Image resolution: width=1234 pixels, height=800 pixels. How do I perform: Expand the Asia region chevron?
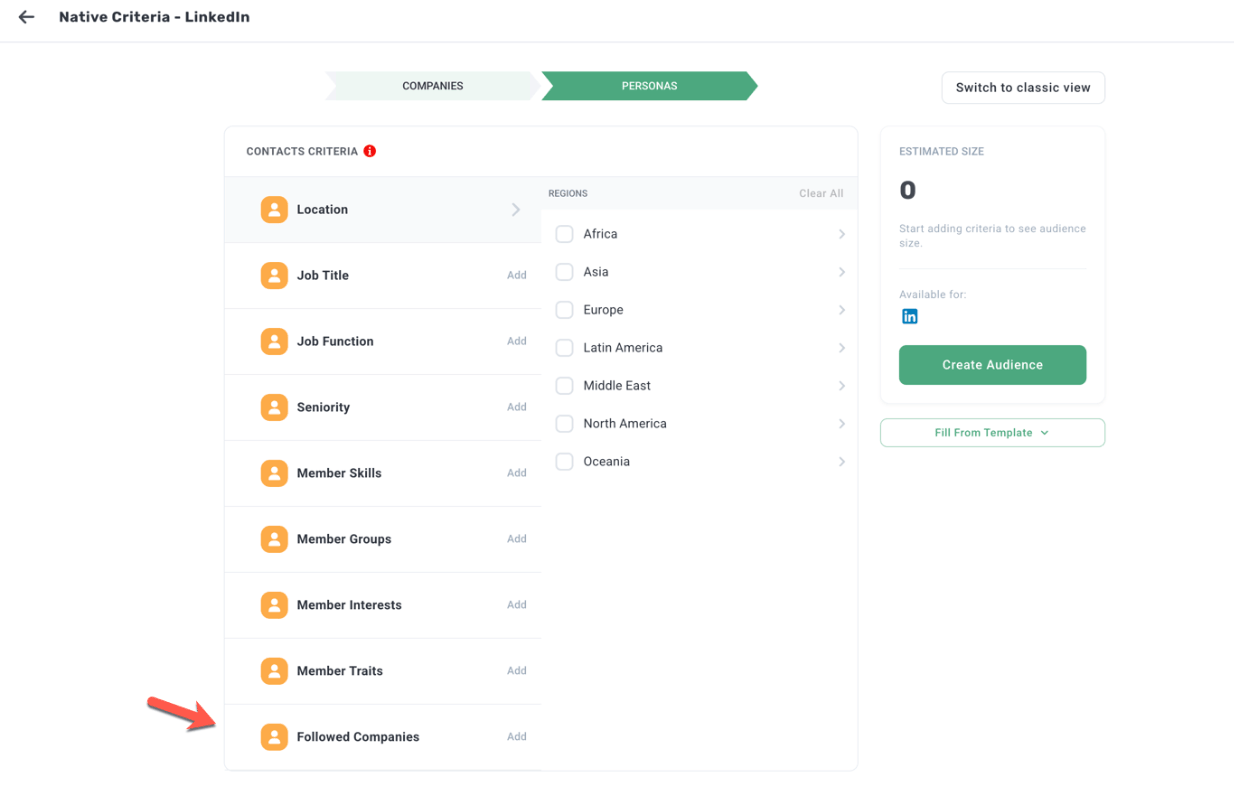click(841, 272)
